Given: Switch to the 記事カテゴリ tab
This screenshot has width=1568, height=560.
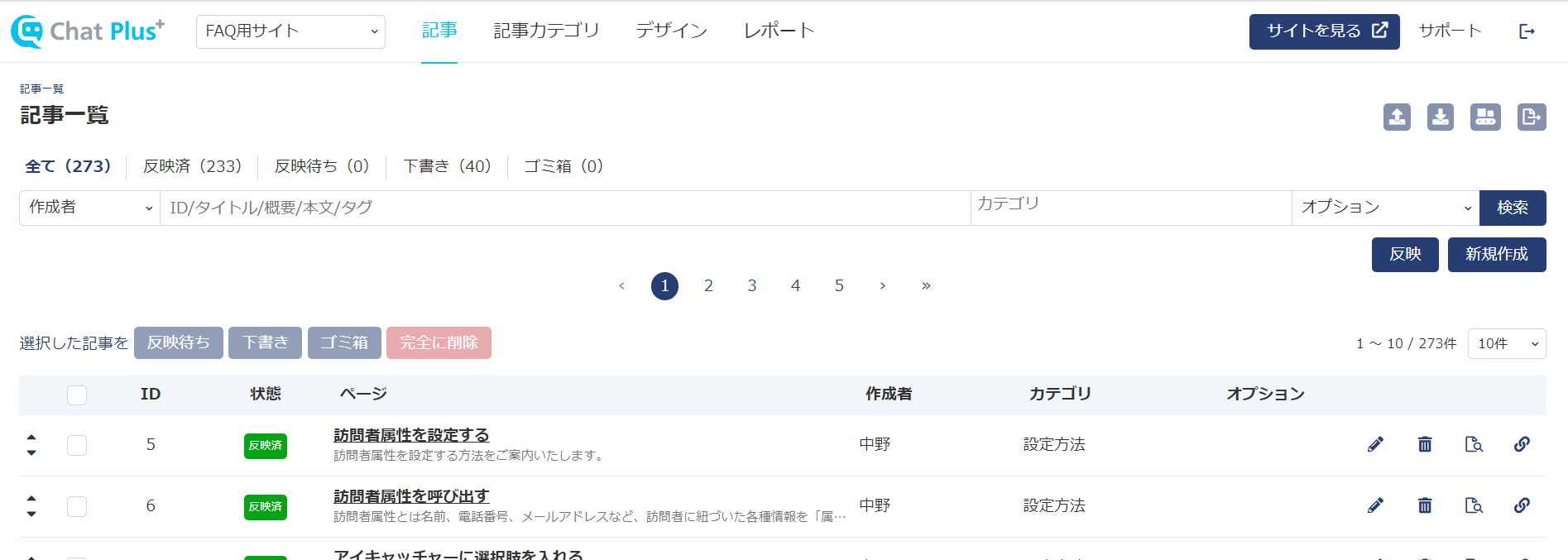Looking at the screenshot, I should pos(546,31).
